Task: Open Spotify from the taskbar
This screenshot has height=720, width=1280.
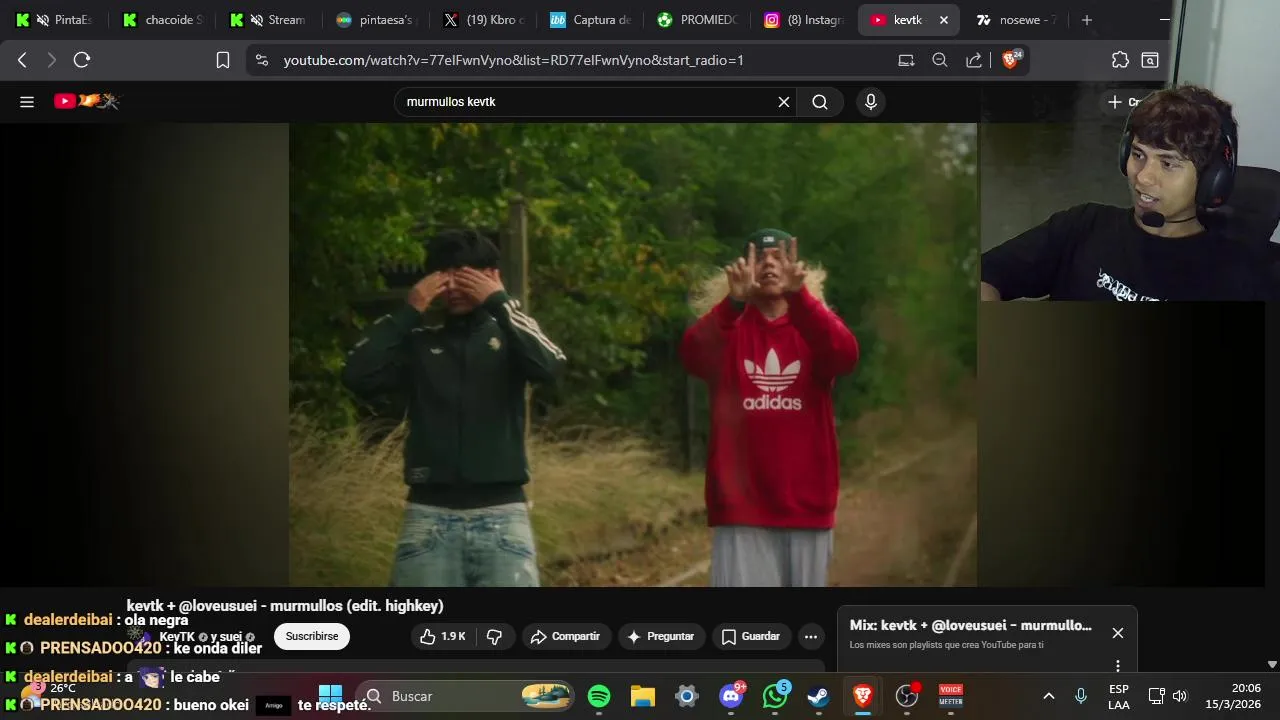Action: point(599,696)
